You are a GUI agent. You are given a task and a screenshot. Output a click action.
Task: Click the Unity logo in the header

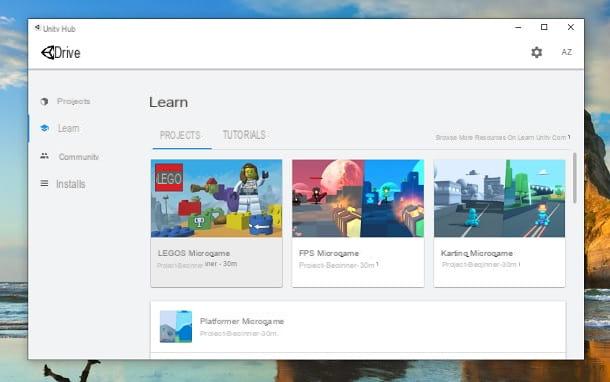[x=48, y=53]
